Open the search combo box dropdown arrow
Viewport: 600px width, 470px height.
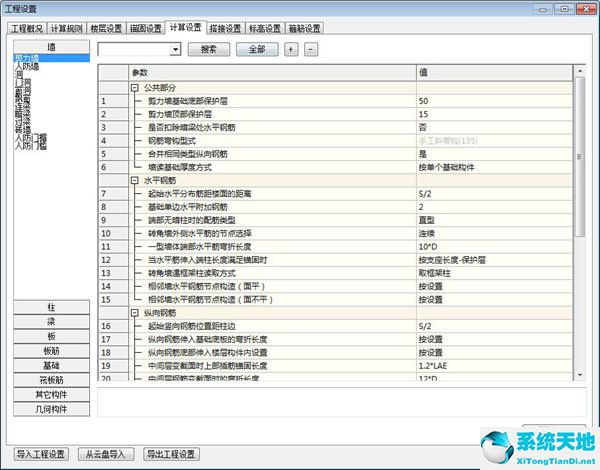tap(175, 49)
